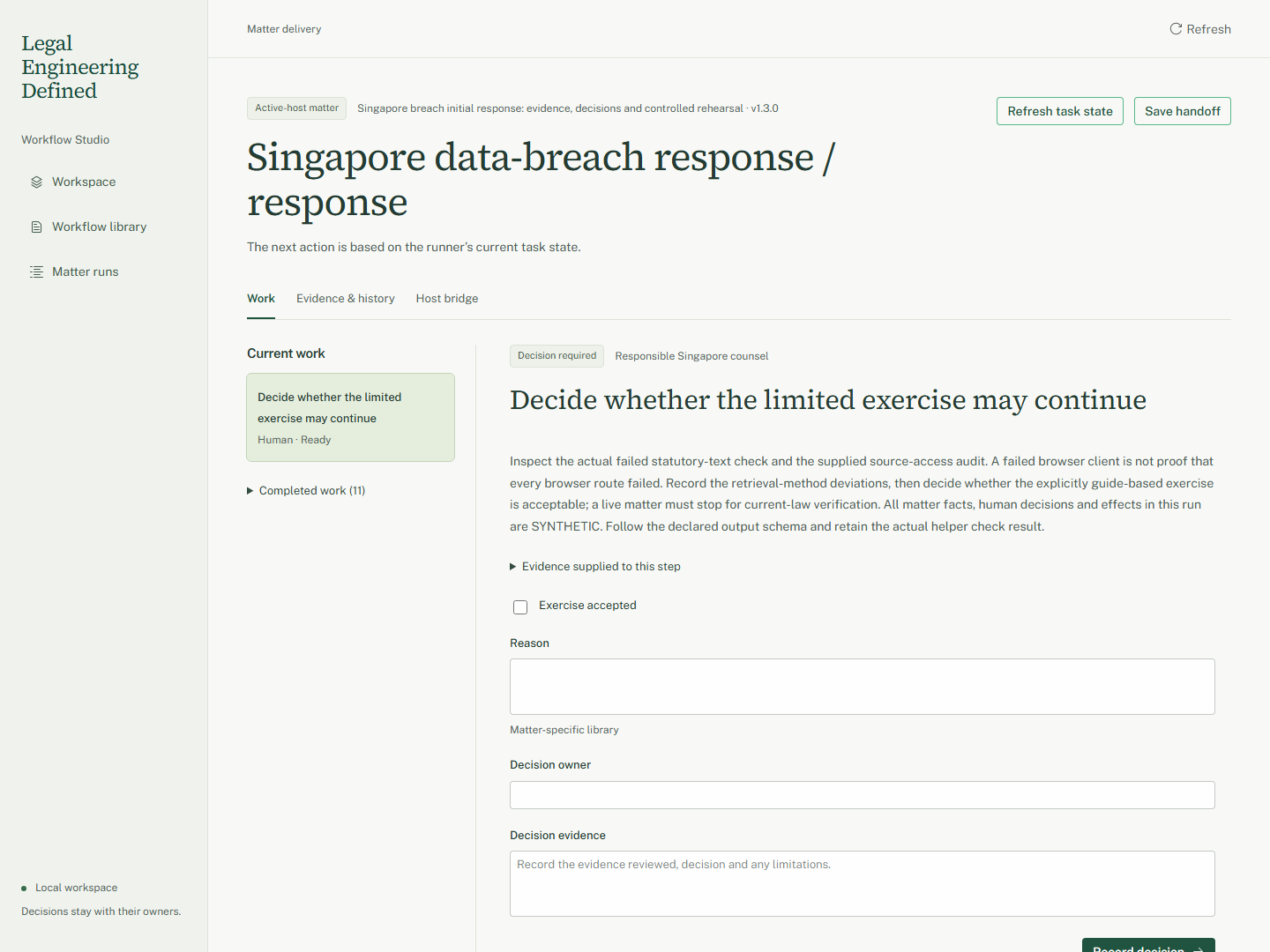Screen dimensions: 1270x952
Task: Select the current work card 'Decide whether the limited exercise may continue'
Action: (x=351, y=418)
